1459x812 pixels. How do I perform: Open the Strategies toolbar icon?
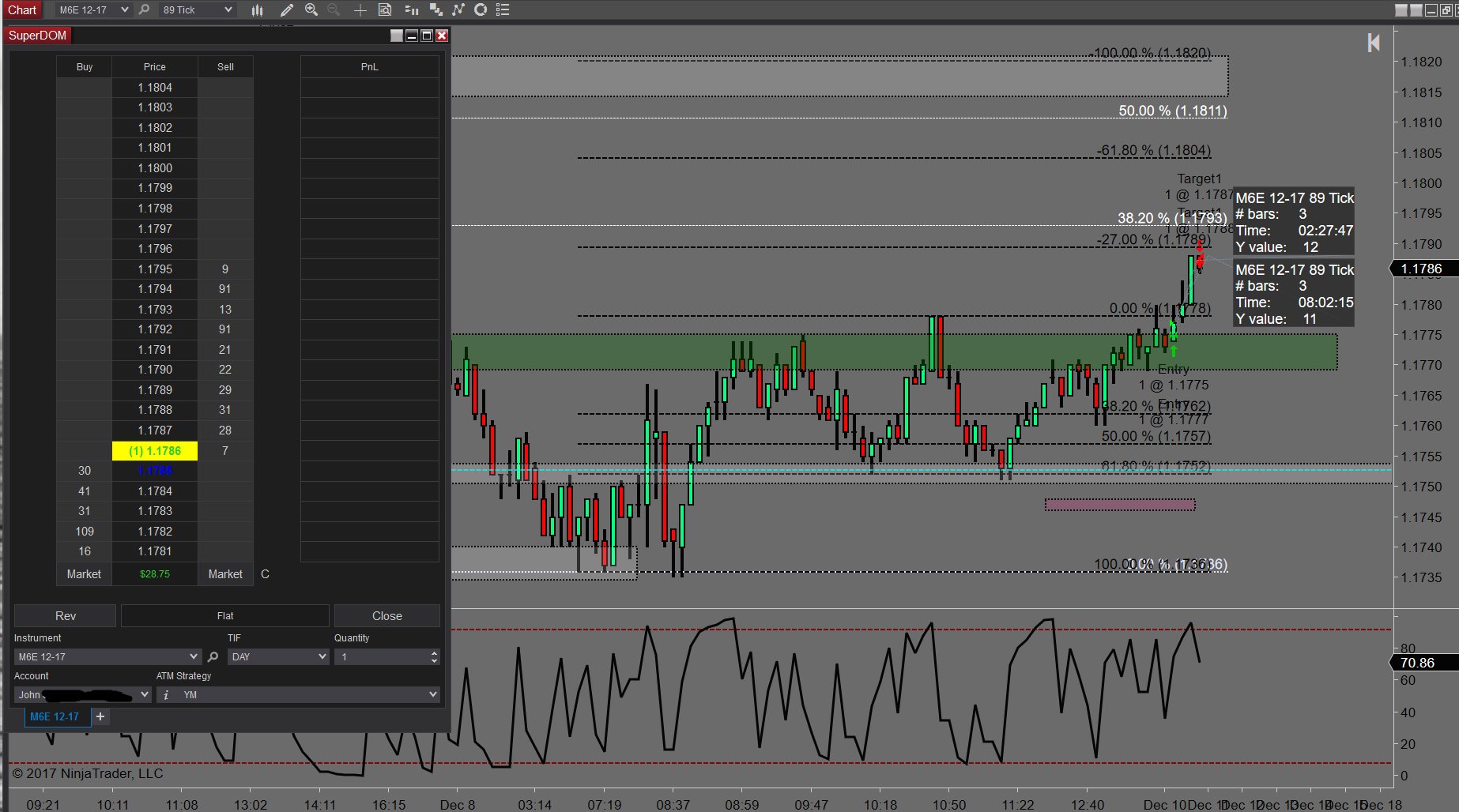pyautogui.click(x=481, y=10)
